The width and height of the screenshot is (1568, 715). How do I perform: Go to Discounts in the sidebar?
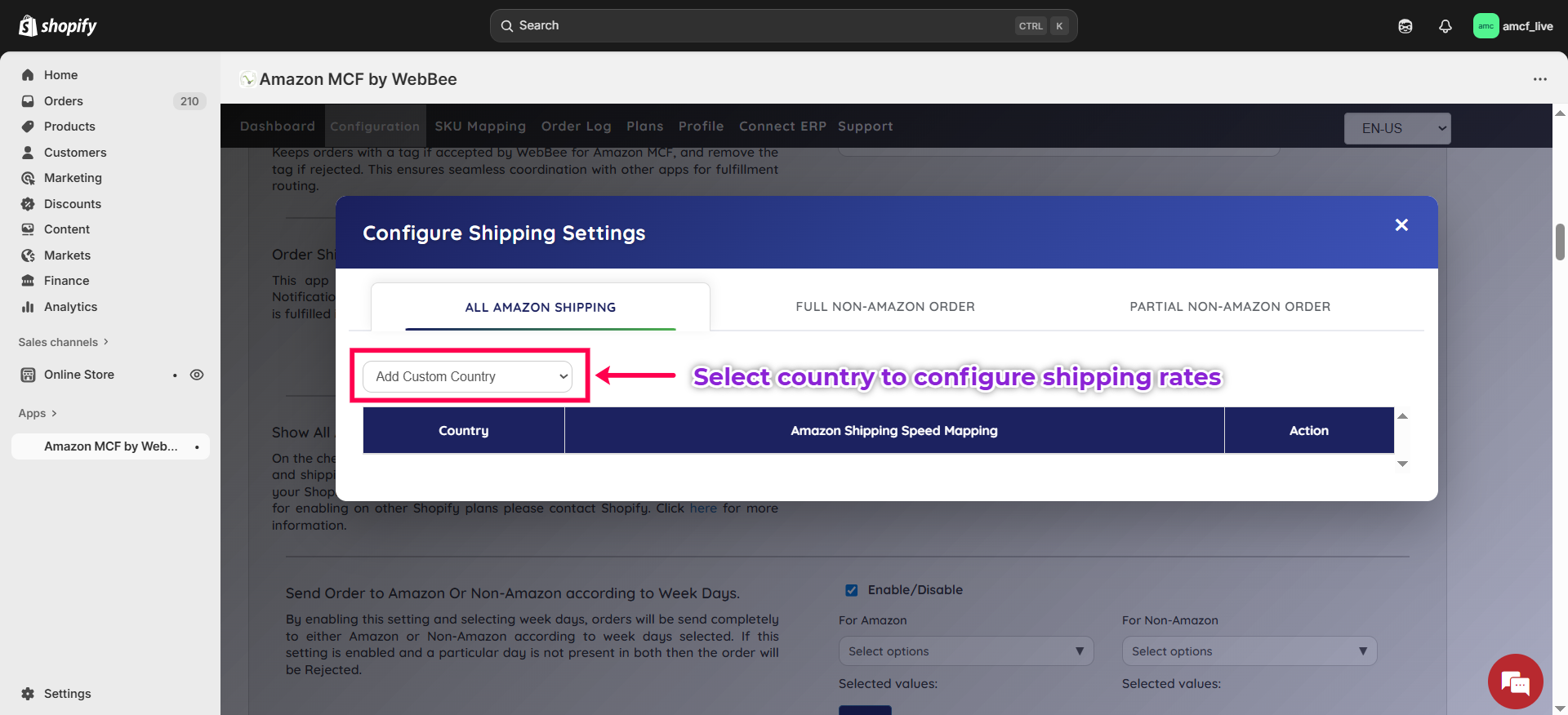point(72,204)
